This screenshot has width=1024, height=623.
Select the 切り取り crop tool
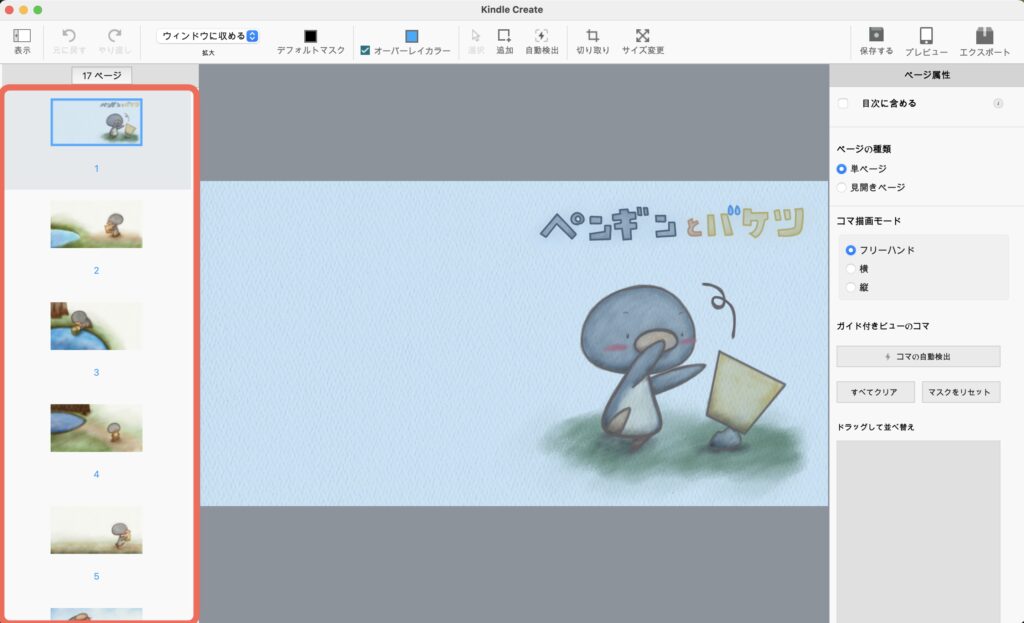coord(592,35)
